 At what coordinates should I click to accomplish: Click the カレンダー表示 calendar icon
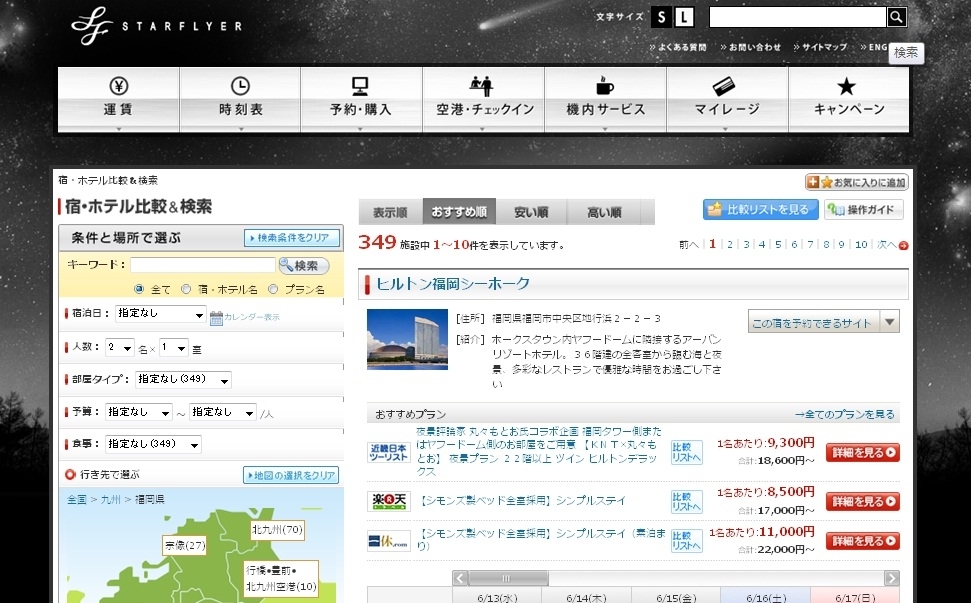(216, 318)
